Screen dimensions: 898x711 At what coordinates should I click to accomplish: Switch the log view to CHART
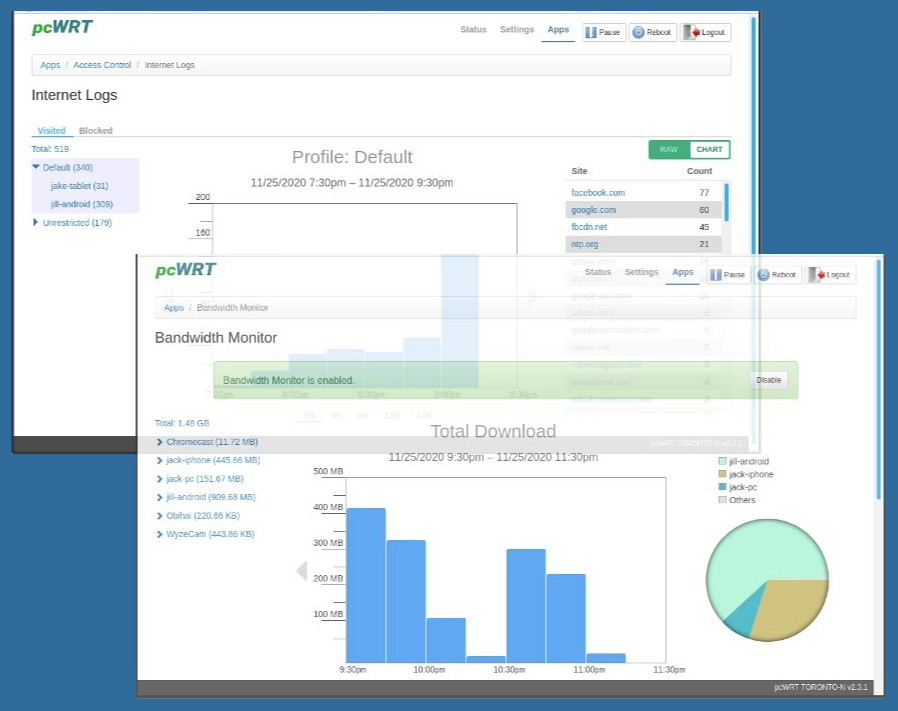709,150
